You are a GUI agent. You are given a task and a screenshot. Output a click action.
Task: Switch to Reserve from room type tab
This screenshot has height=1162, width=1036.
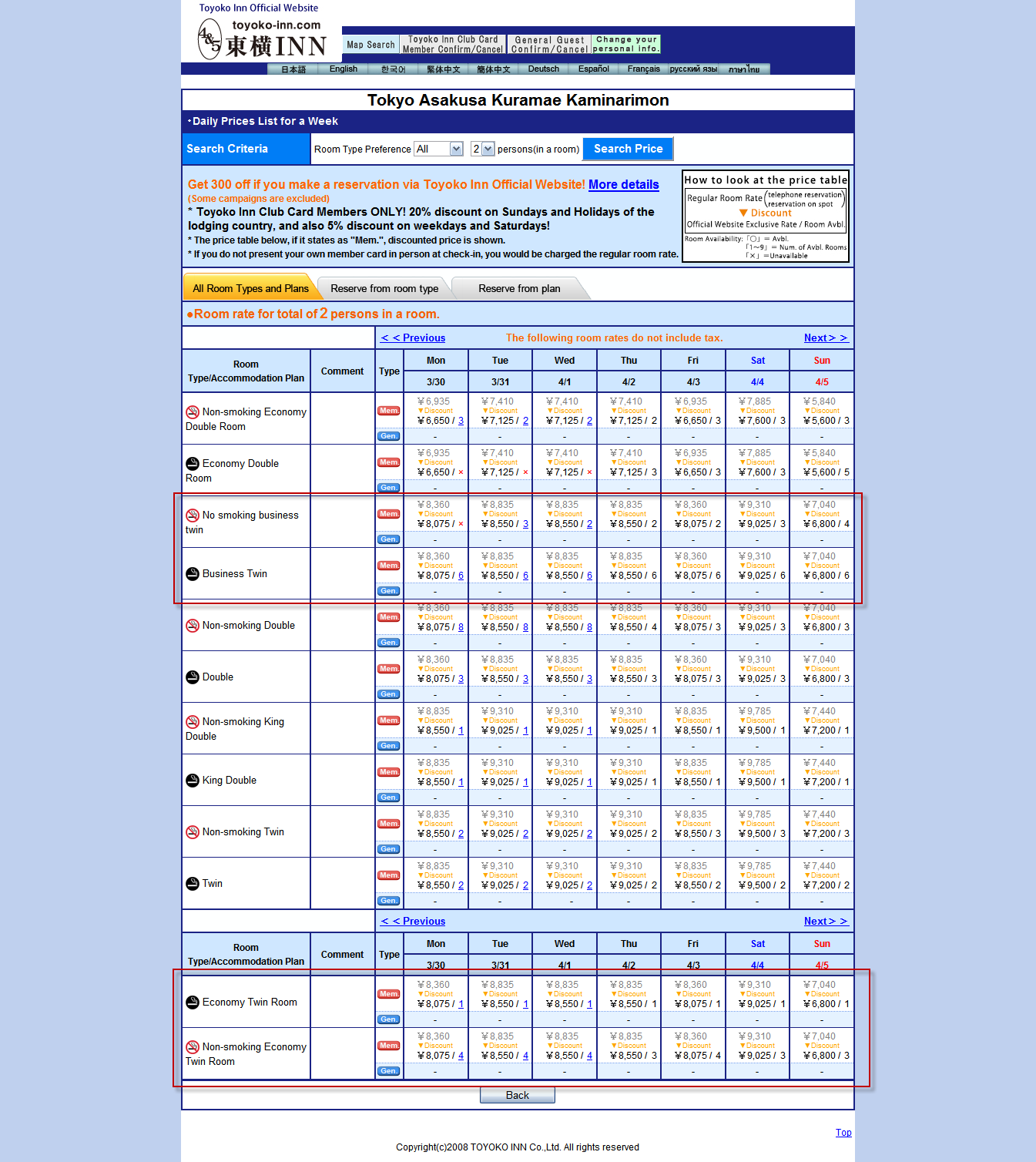pos(384,288)
